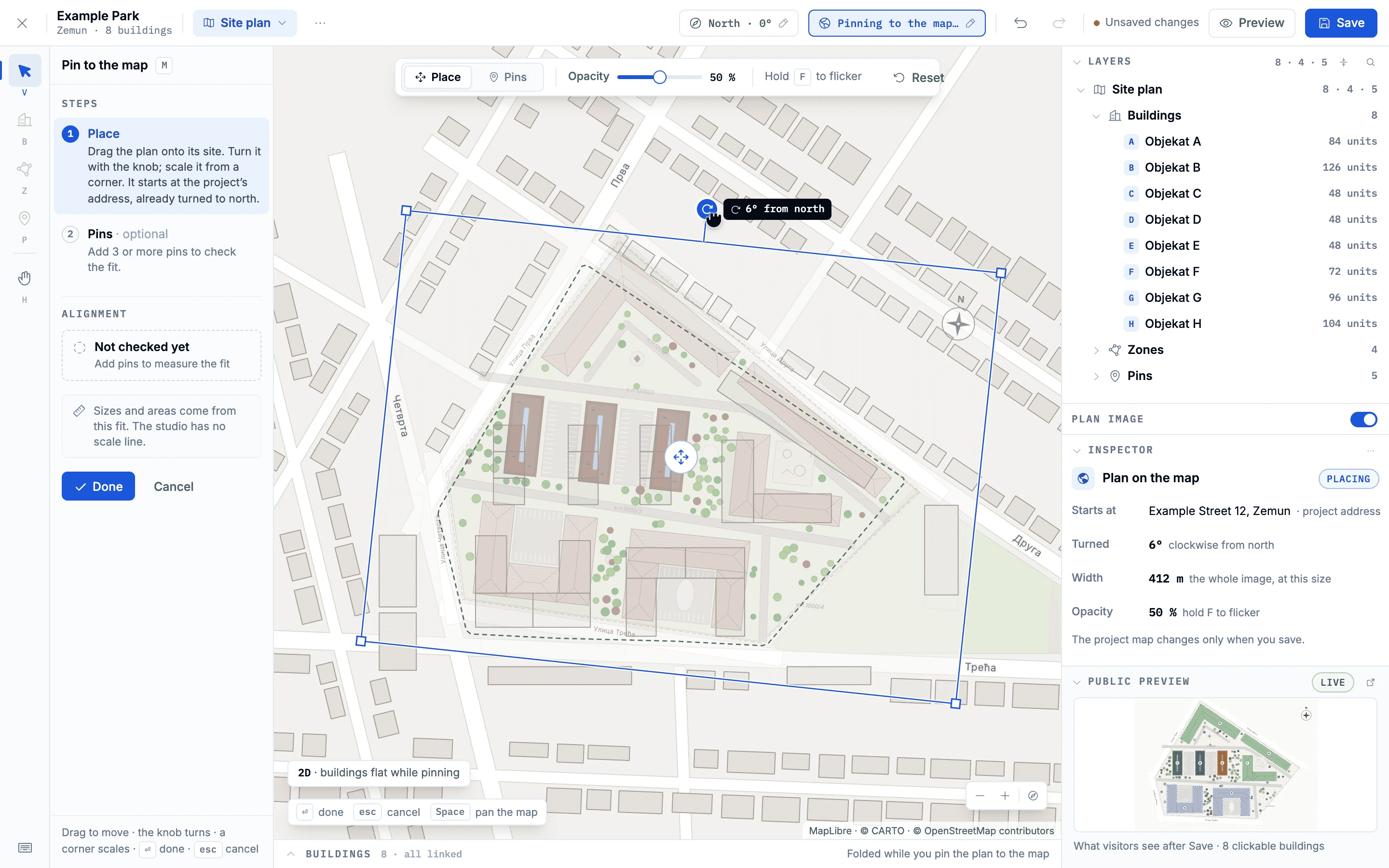Collapse the Inspector section
This screenshot has width=1389, height=868.
[1077, 451]
